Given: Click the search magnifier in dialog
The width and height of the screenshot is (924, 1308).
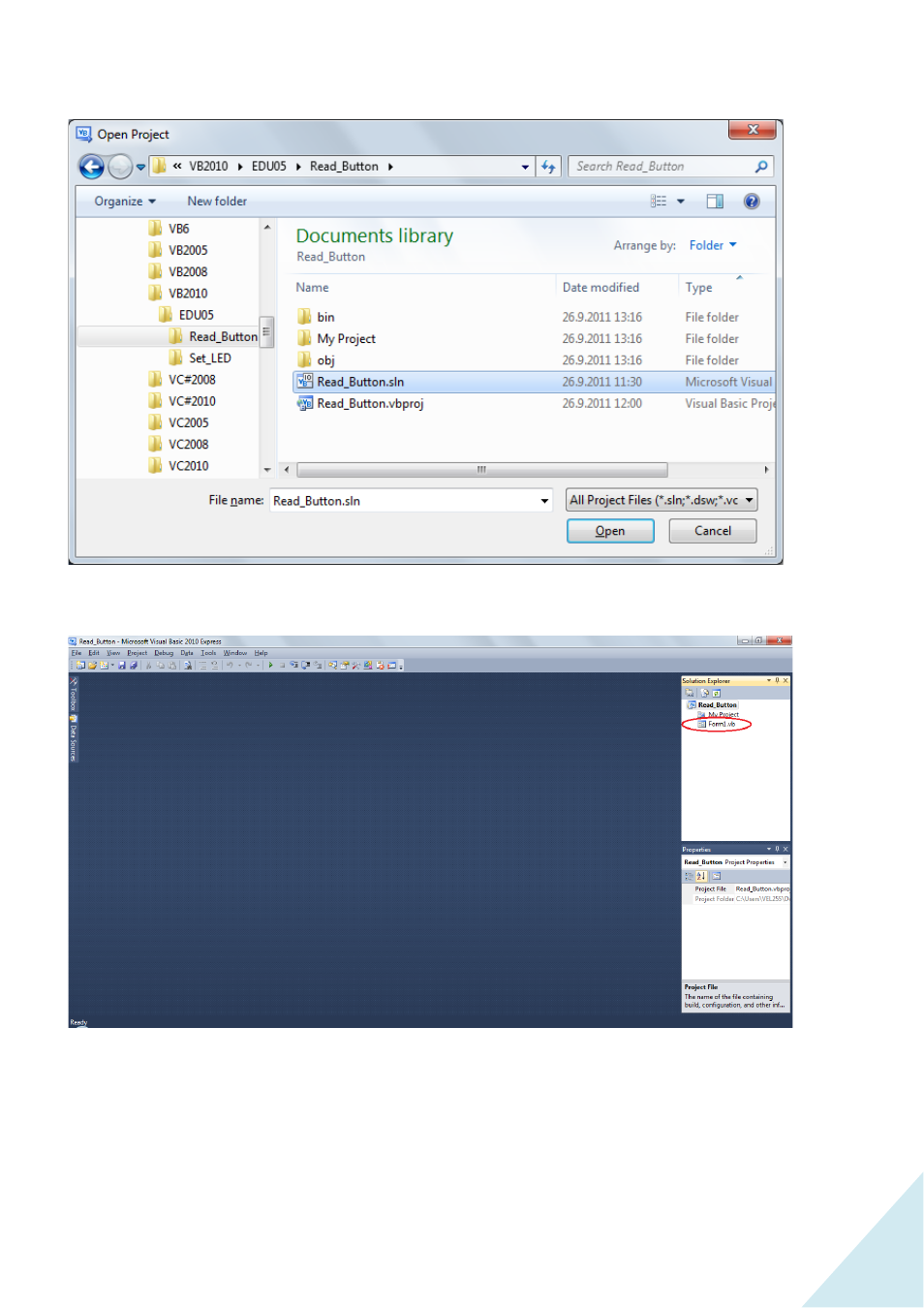Looking at the screenshot, I should 761,167.
